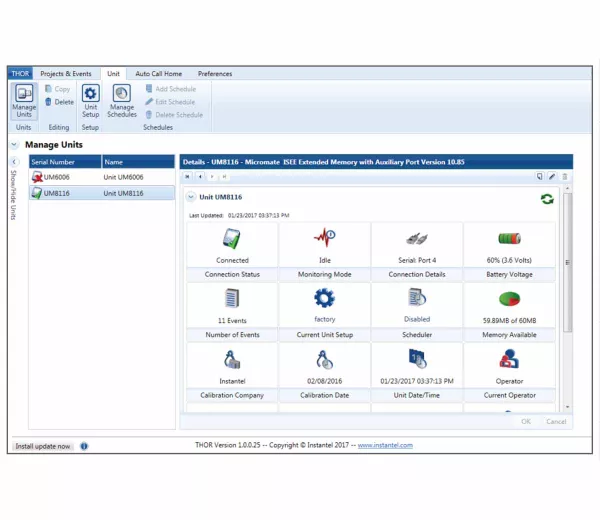The image size is (600, 520).
Task: Click Edit Schedule in ribbon
Action: [170, 102]
